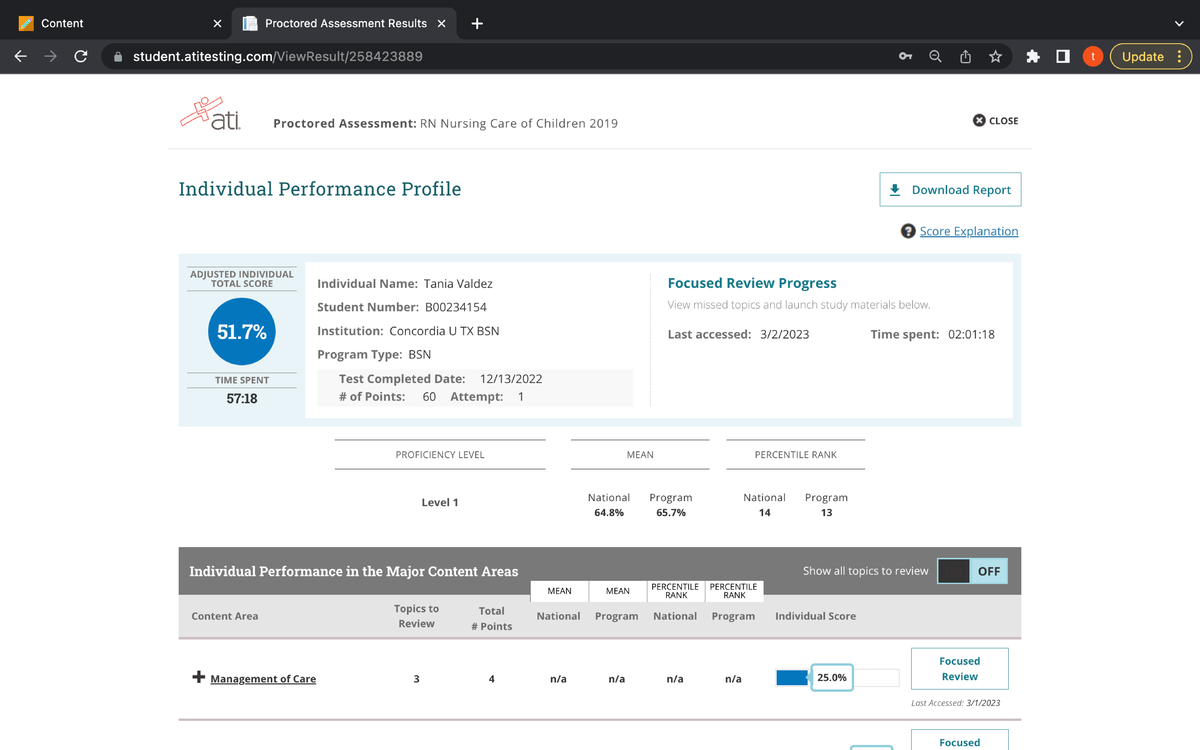1200x750 pixels.
Task: Open the browser extensions puzzle icon
Action: coord(1033,56)
